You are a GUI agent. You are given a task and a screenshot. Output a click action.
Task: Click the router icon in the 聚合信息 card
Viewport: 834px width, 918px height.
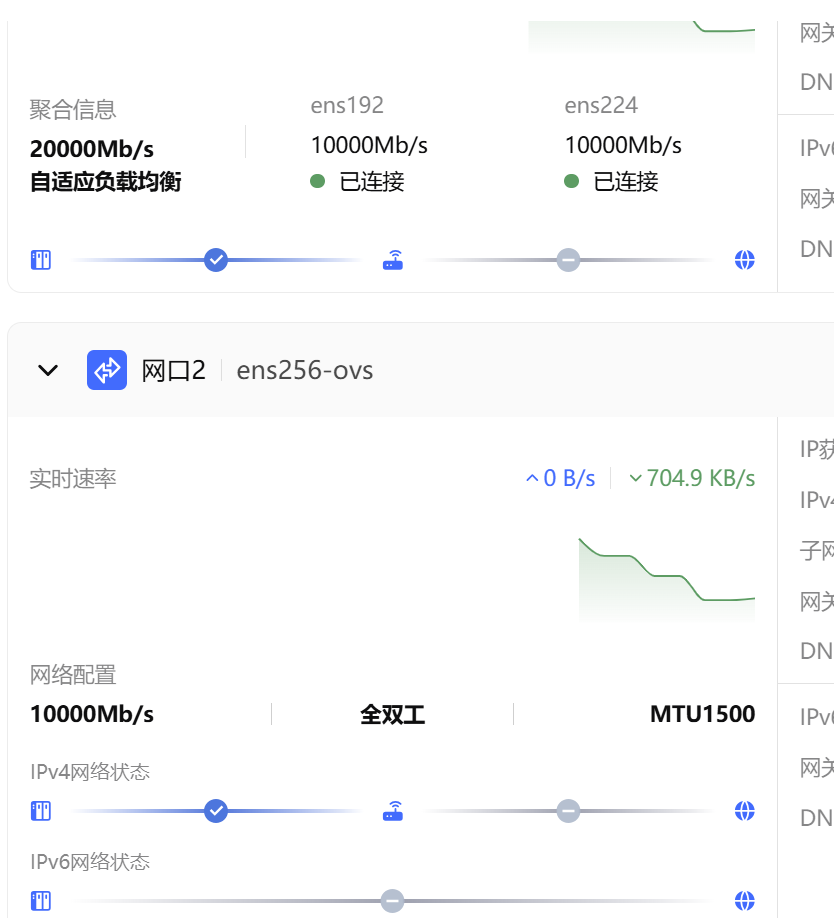click(x=393, y=261)
